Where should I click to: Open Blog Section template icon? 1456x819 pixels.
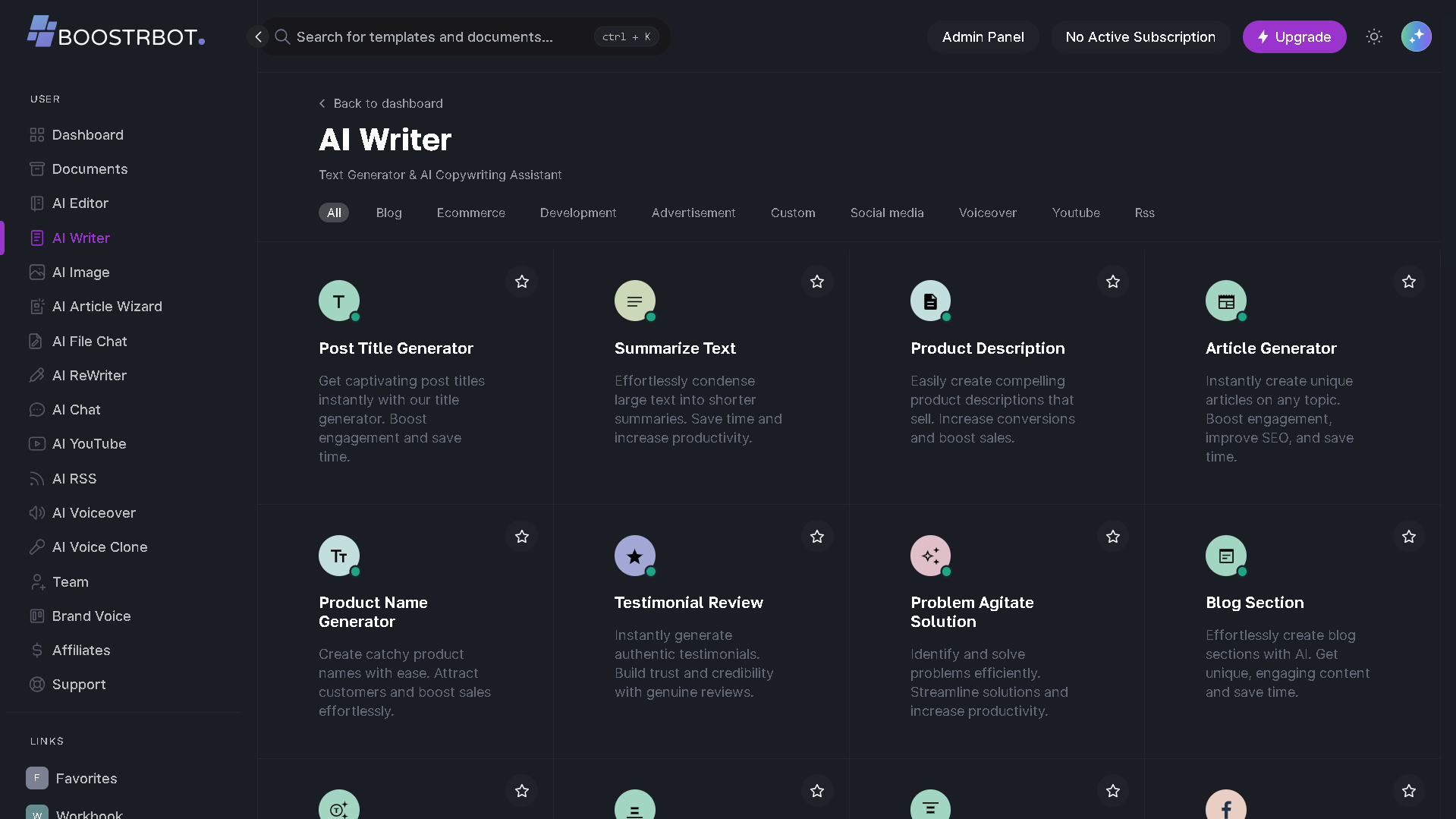(x=1226, y=556)
